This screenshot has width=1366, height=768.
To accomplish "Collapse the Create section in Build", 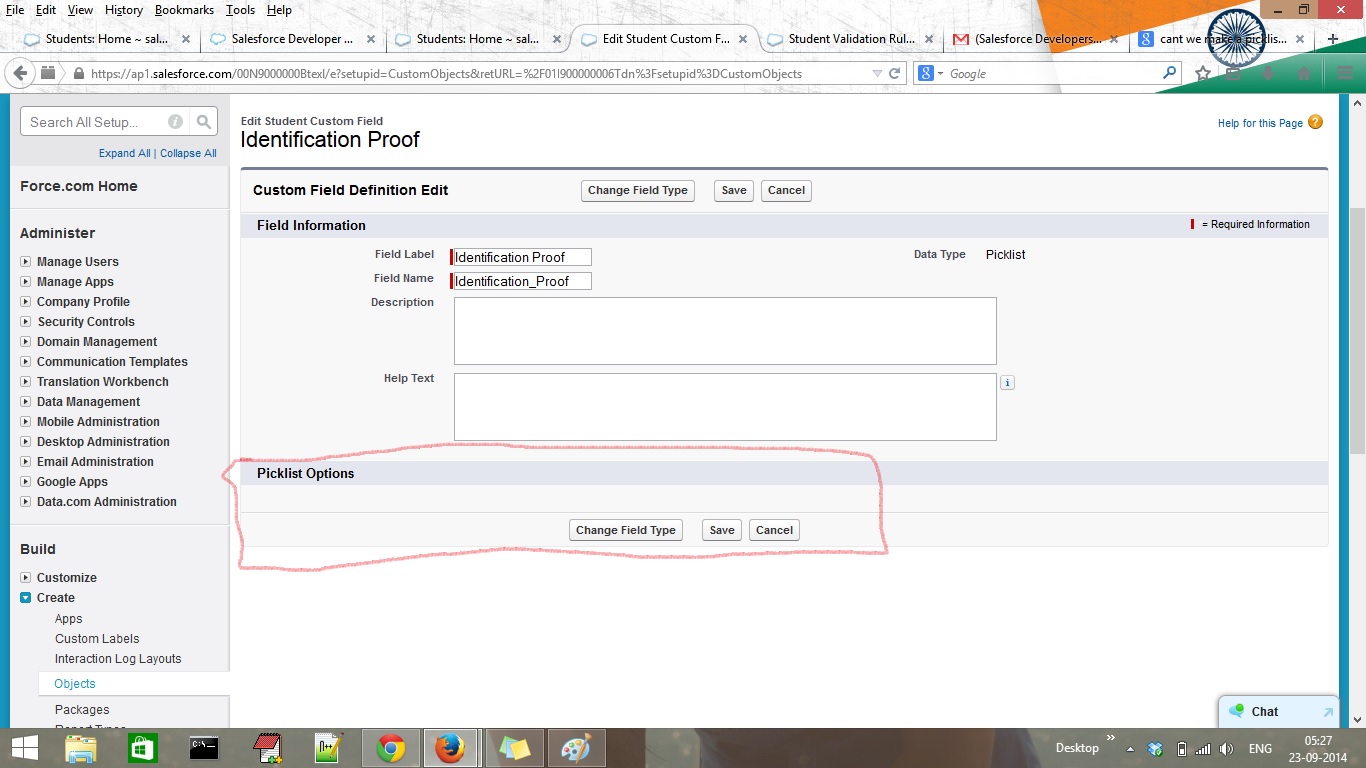I will coord(25,598).
